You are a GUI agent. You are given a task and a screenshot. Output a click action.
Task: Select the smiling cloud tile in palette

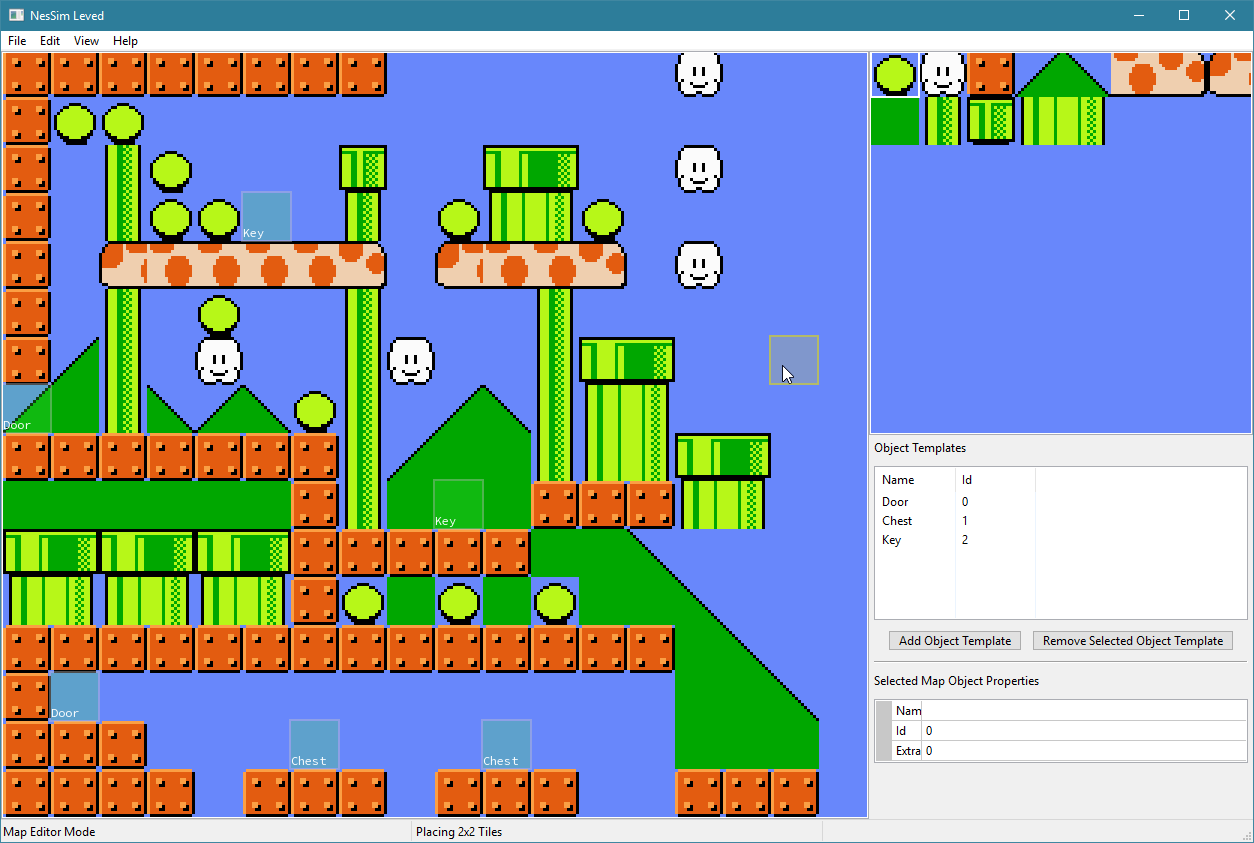click(x=943, y=74)
